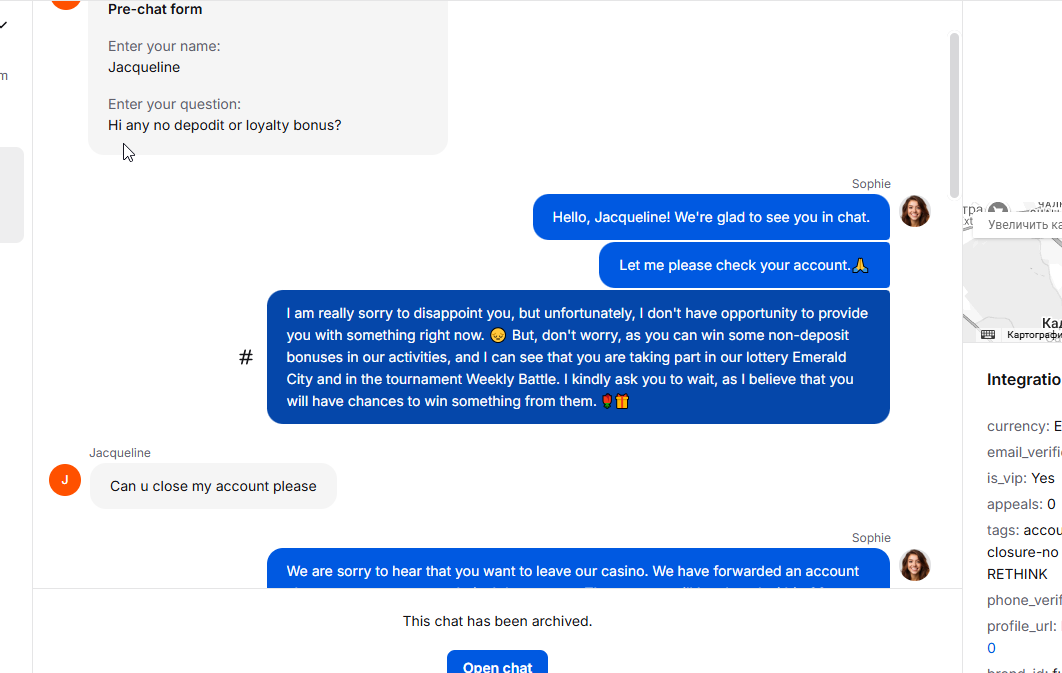Screen dimensions: 1062x673
Task: Click the chat conversation vertical scrollbar
Action: click(x=954, y=114)
